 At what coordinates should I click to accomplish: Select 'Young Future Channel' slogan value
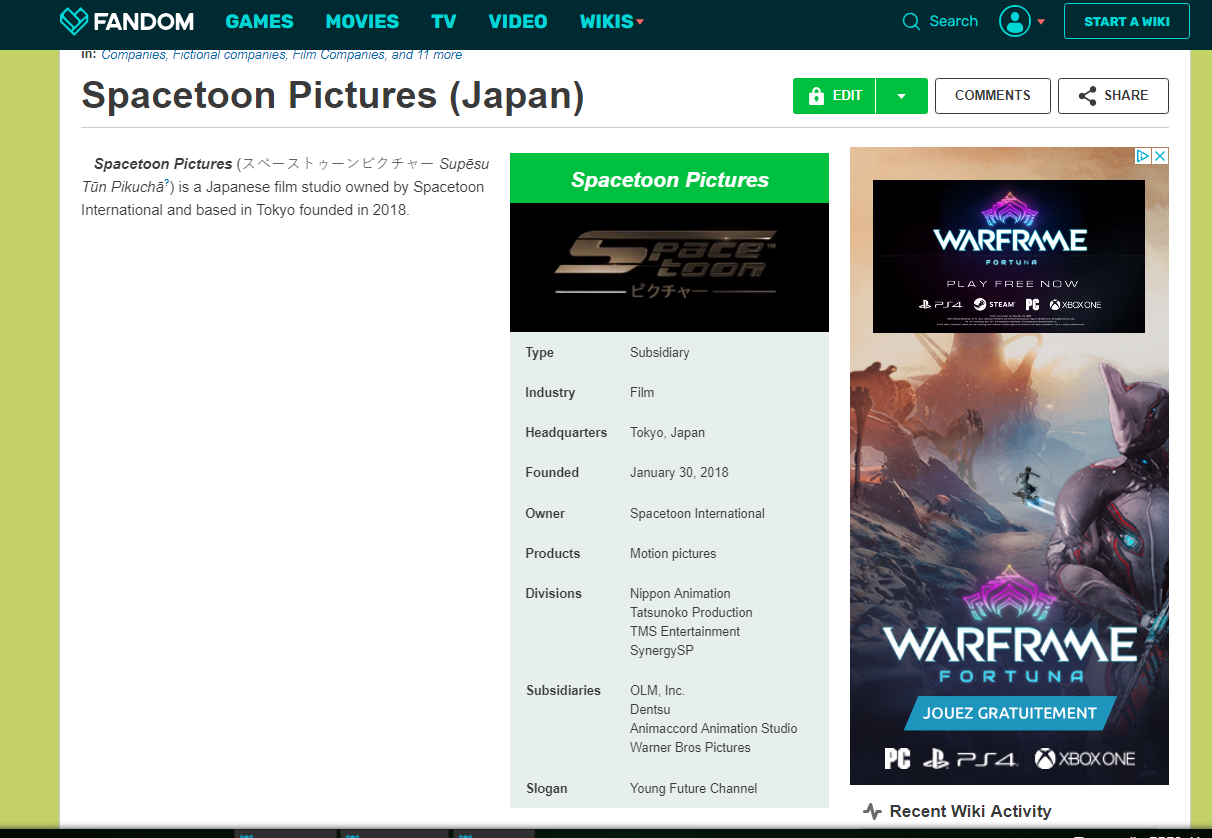693,789
